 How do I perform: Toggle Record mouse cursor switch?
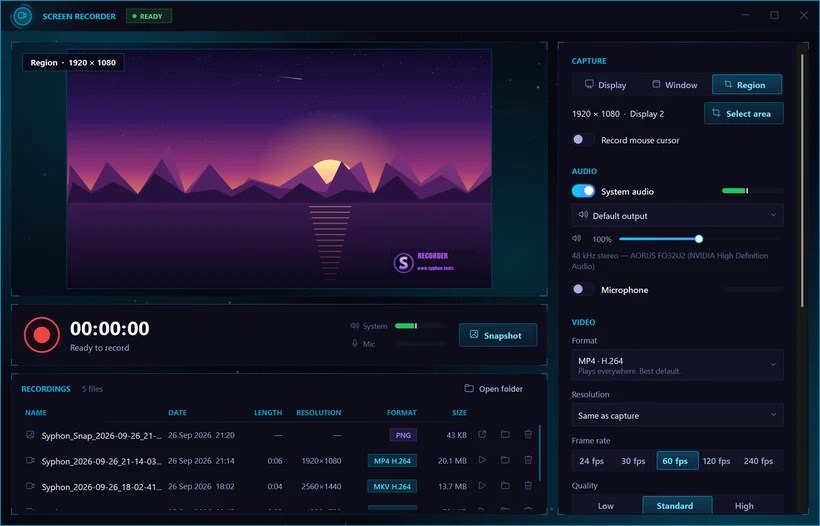click(x=583, y=140)
